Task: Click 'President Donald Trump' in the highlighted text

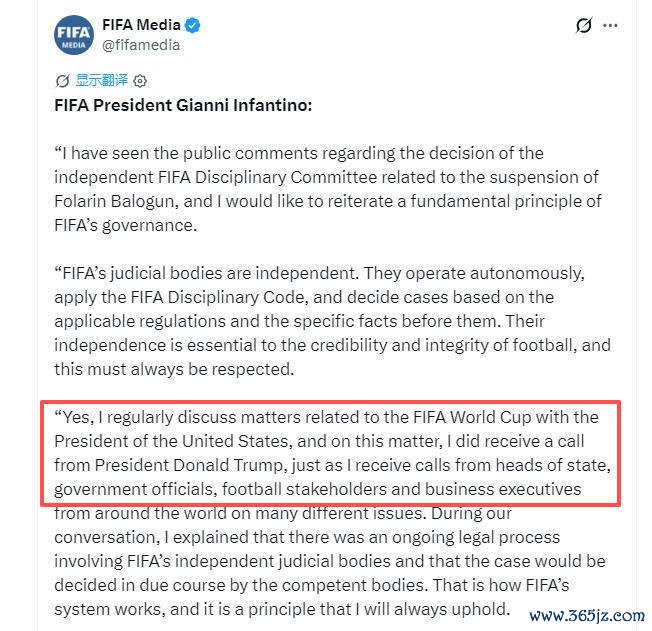Action: [x=189, y=465]
